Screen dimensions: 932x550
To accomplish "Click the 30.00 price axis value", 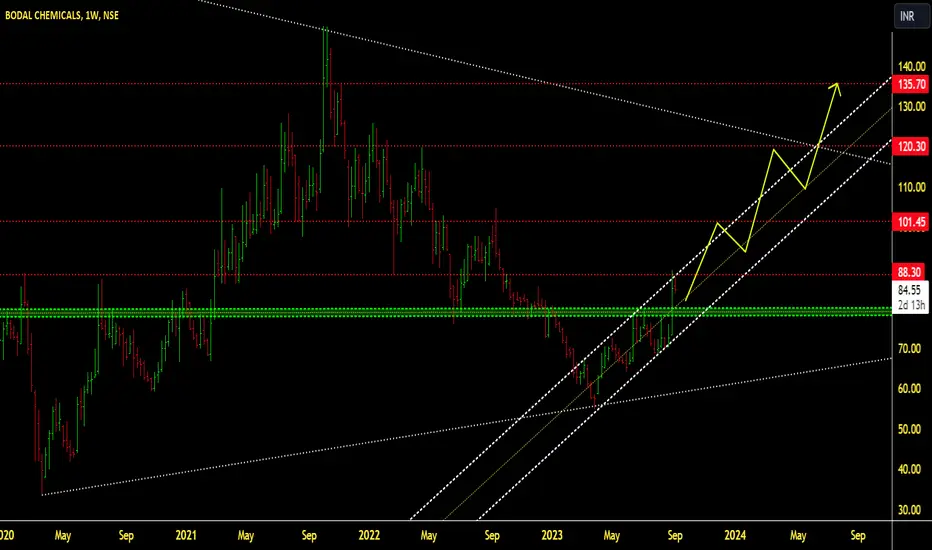I will pyautogui.click(x=909, y=510).
